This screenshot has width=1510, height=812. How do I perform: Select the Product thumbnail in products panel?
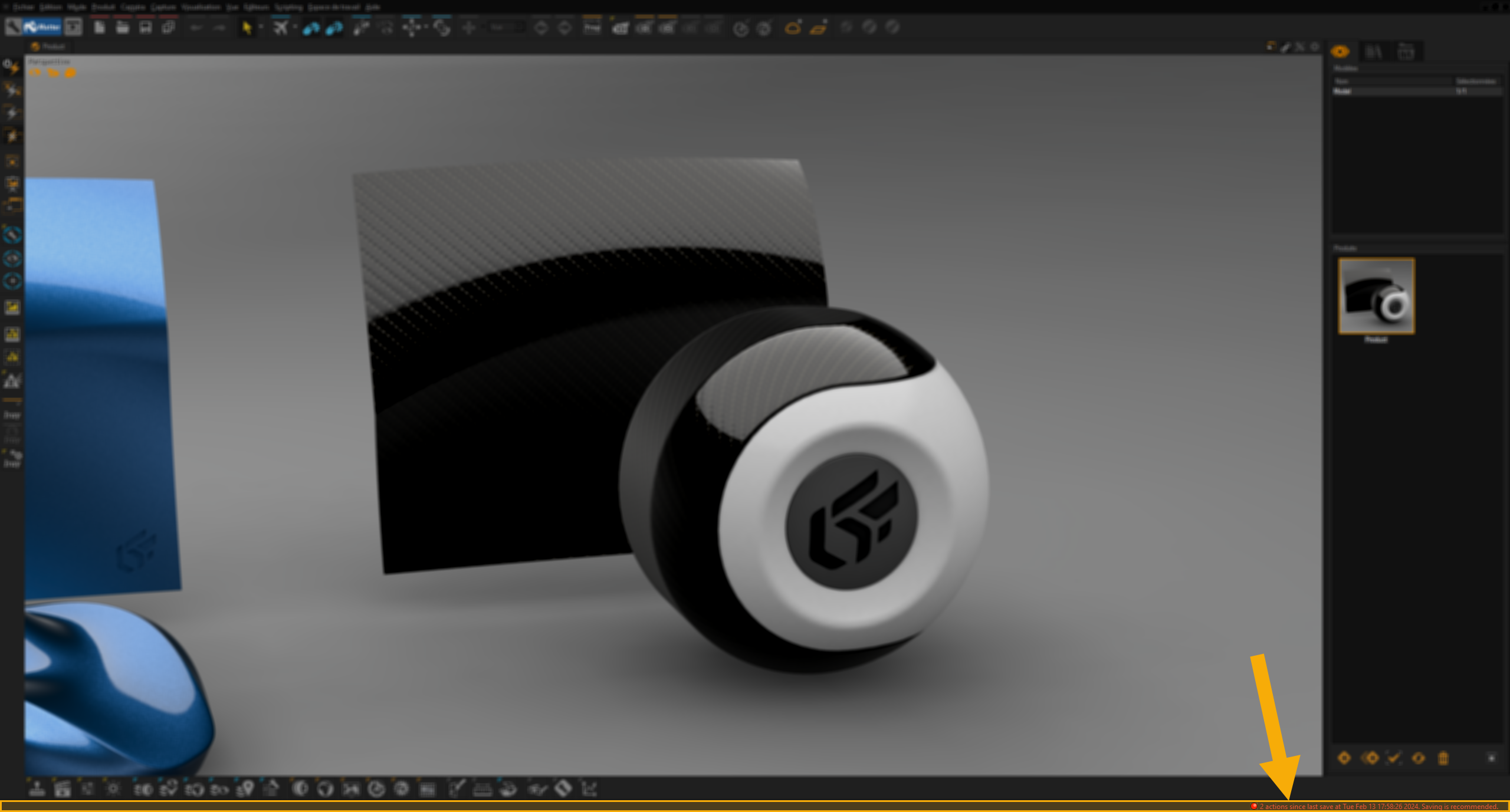1376,296
